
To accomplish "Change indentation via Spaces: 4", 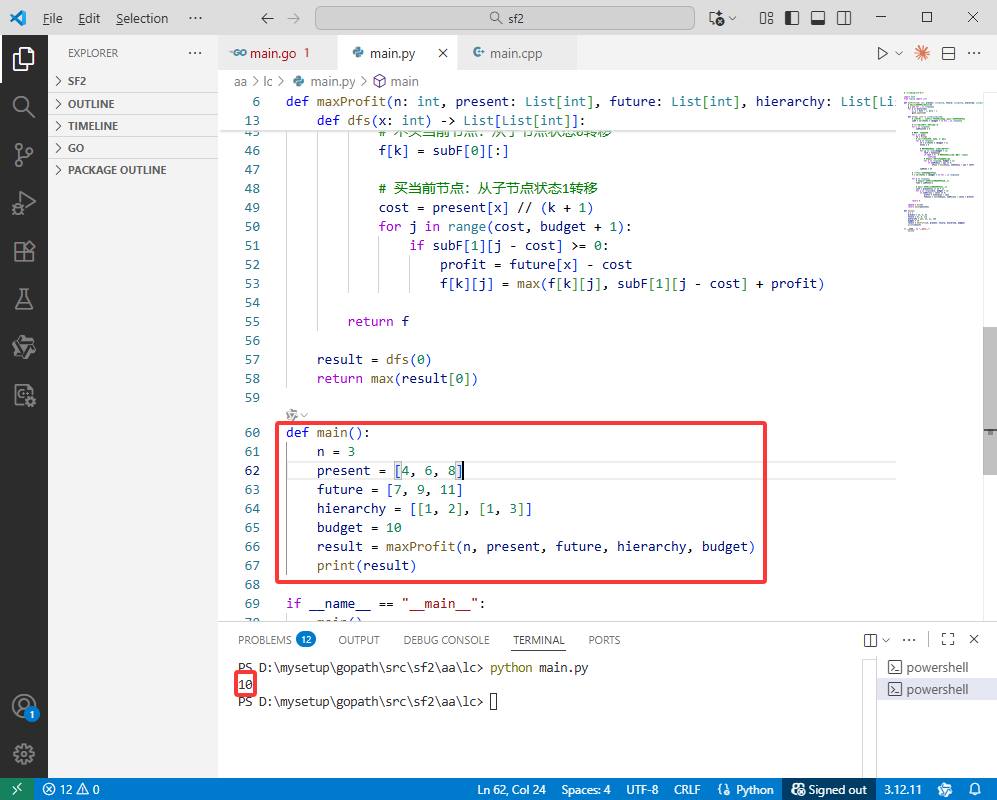I will tap(586, 789).
